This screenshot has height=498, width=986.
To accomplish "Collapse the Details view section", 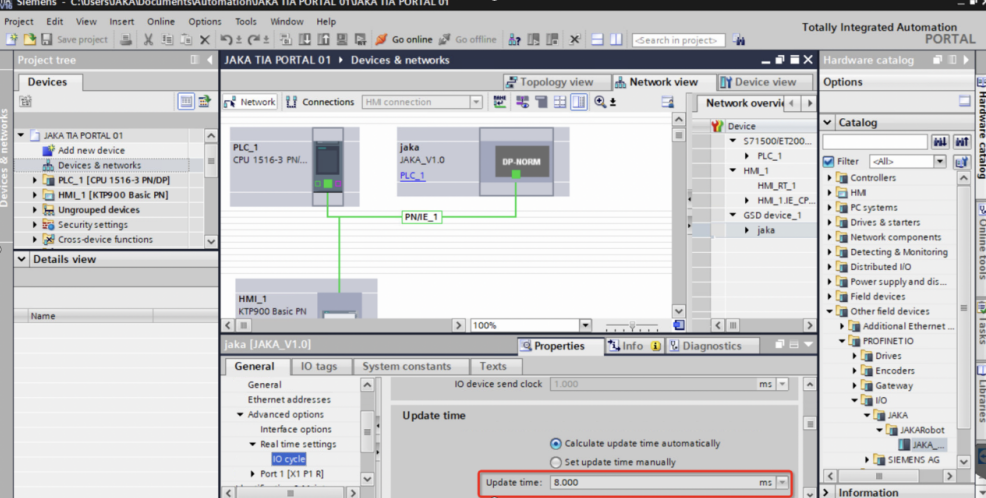I will click(21, 259).
